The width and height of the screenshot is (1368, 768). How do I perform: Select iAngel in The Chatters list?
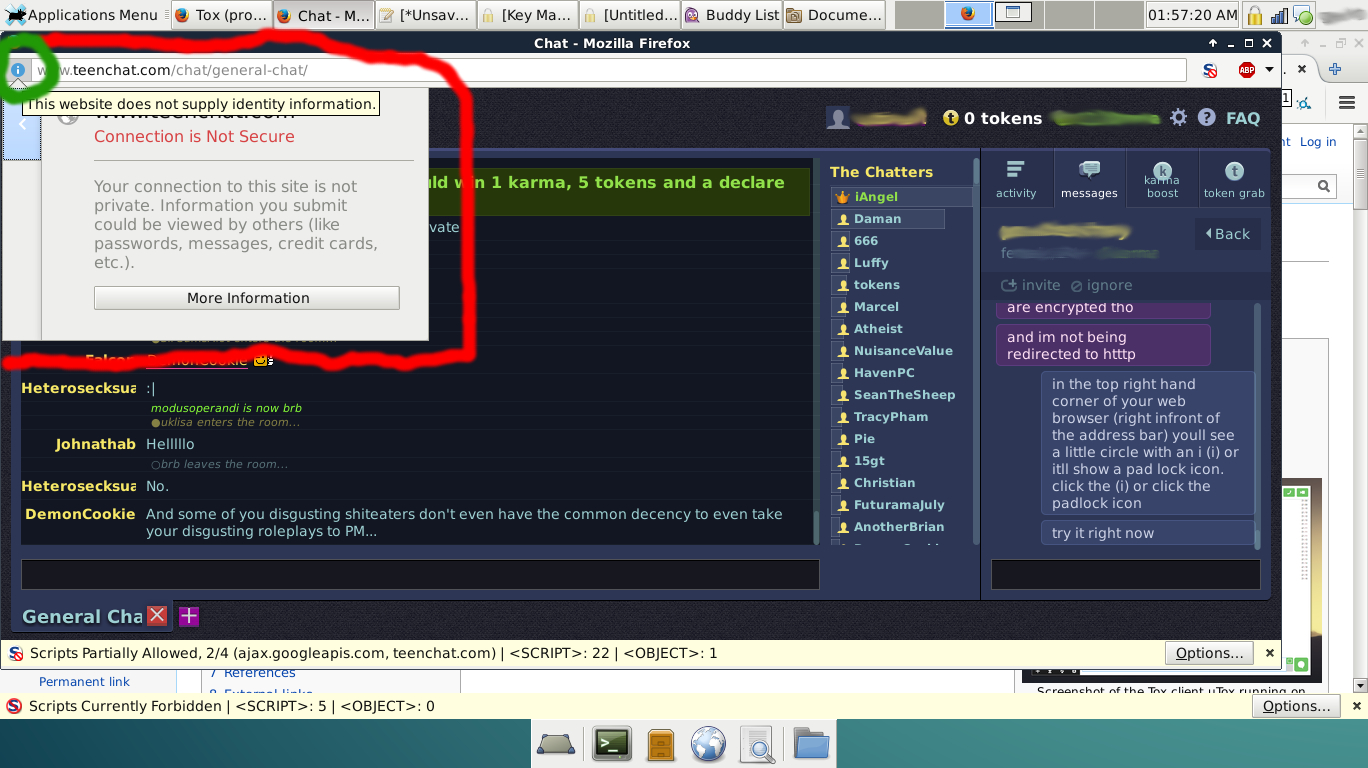tap(901, 197)
